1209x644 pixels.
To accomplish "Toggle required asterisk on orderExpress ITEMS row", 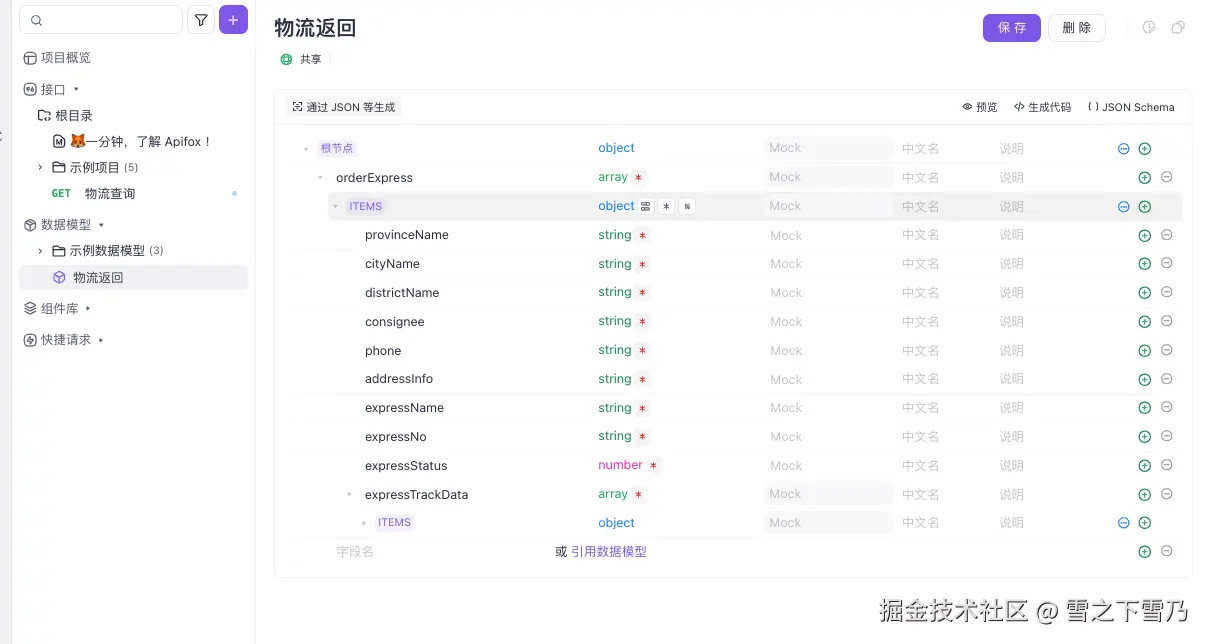I will (x=666, y=206).
